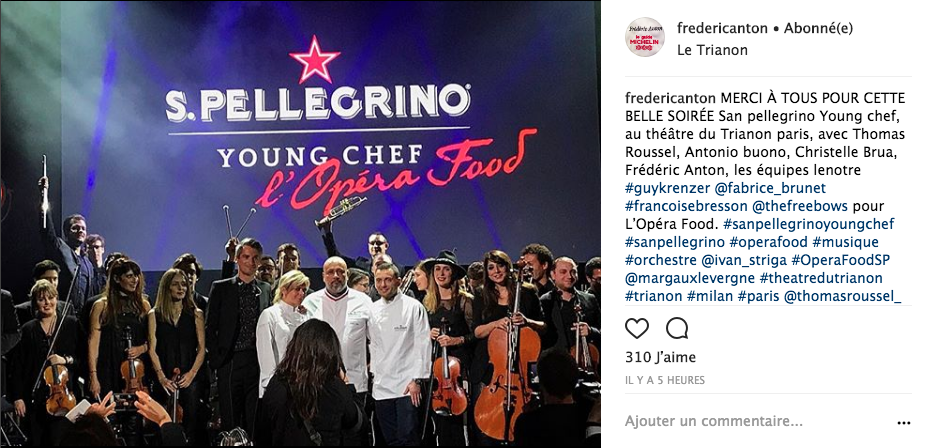Visit the @thomasroussel_ mention
This screenshot has height=448, width=934.
click(843, 296)
